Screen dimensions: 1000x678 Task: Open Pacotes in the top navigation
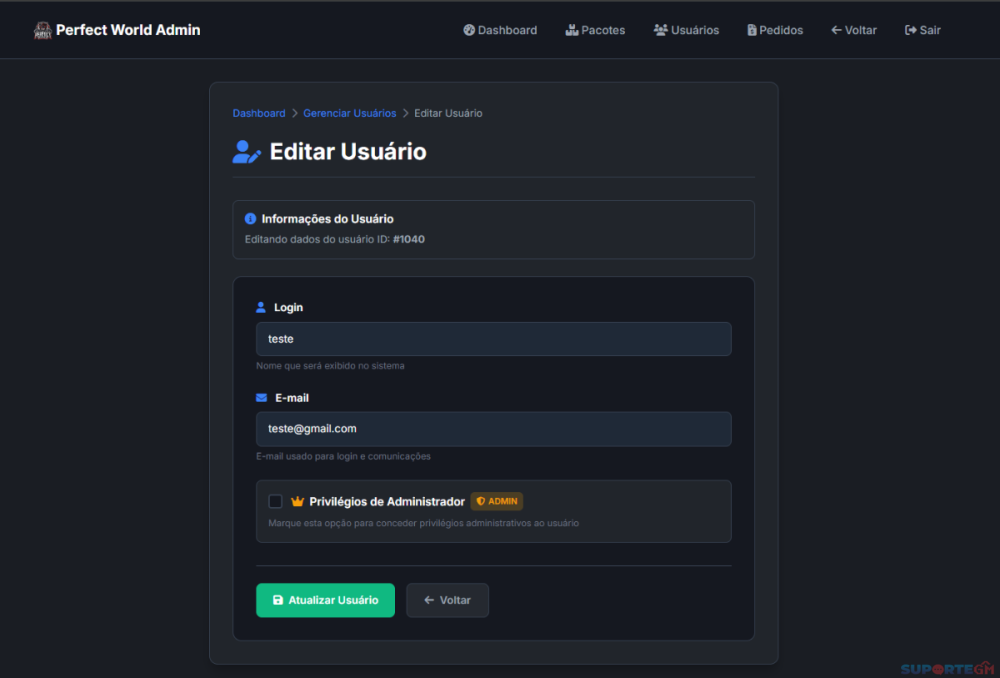click(595, 30)
